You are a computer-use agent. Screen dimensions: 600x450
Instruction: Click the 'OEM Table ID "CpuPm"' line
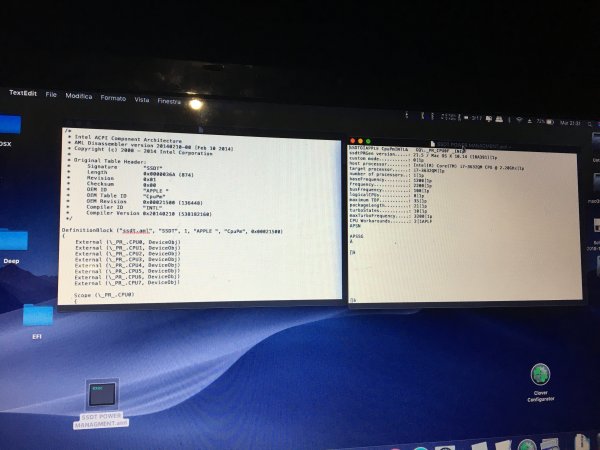[x=126, y=196]
